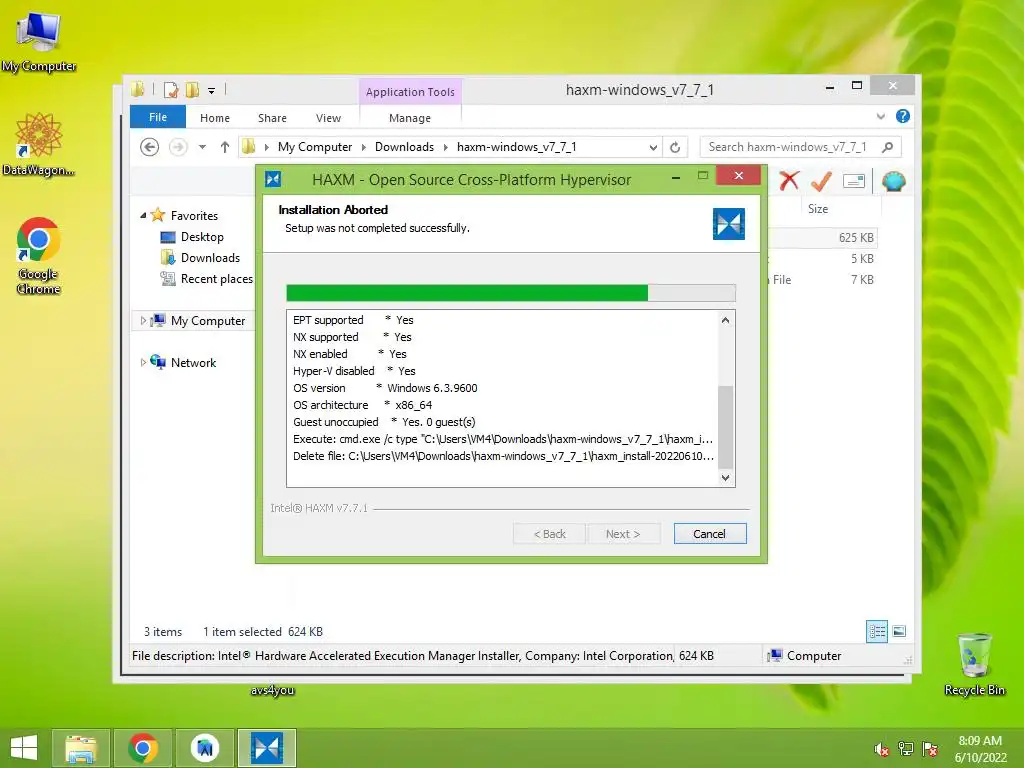Select the 'Hyper-V disabled' log line
This screenshot has width=1024, height=768.
tap(354, 371)
